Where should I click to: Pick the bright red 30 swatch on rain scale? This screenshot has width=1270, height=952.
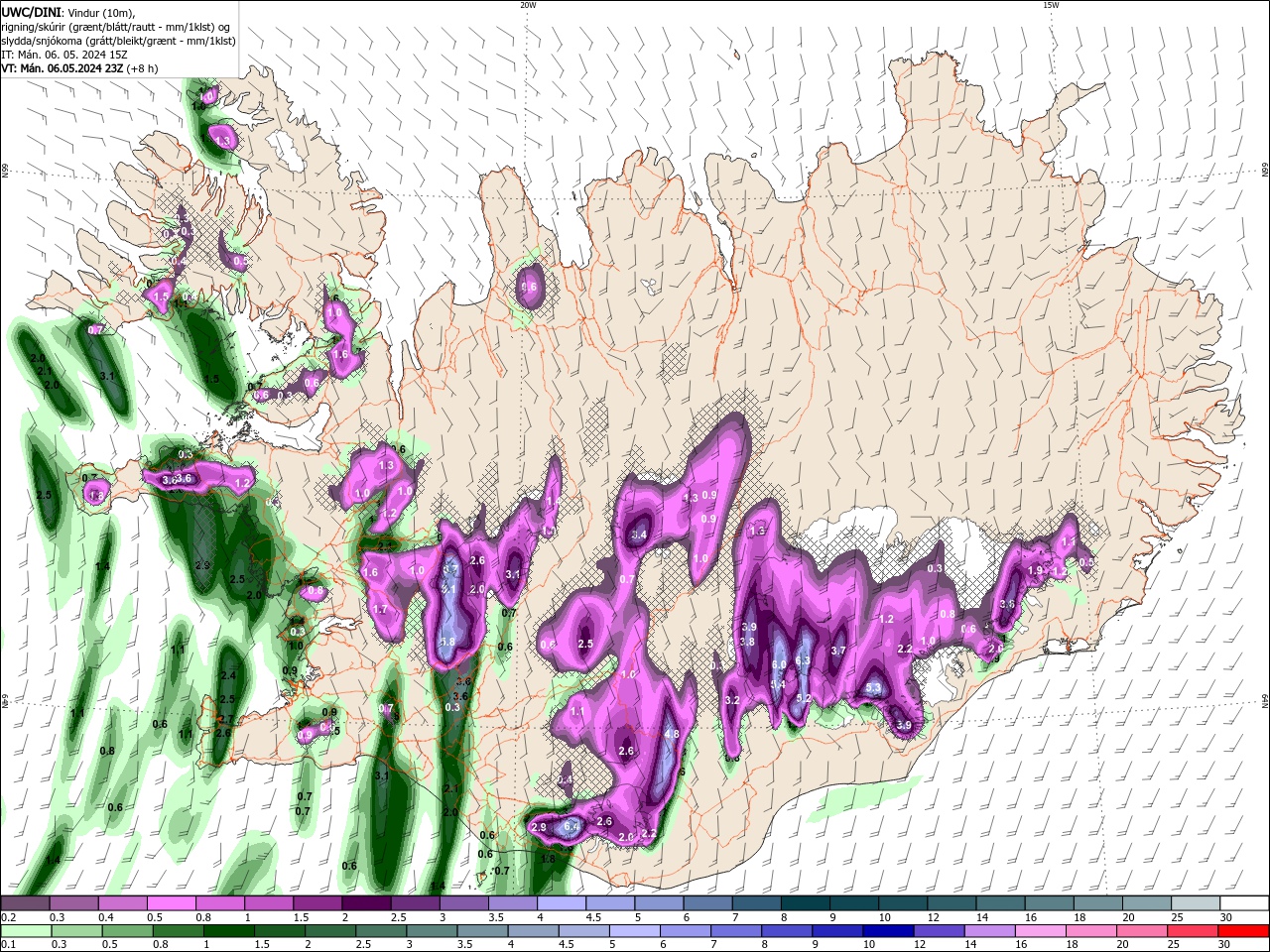1243,931
